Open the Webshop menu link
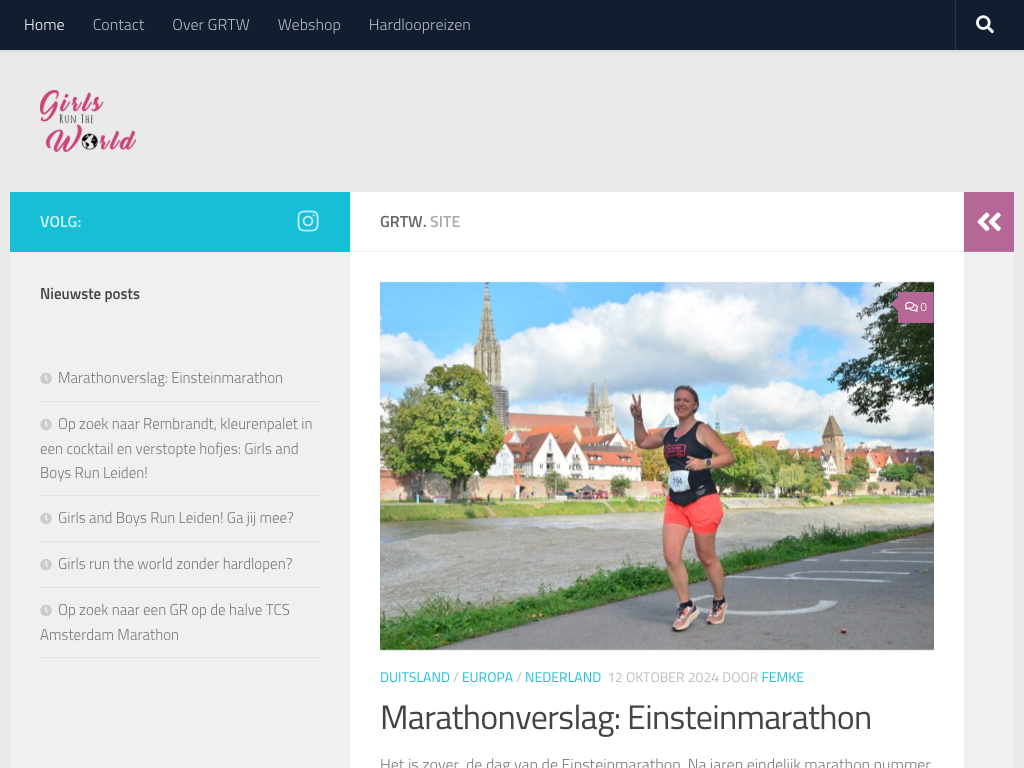This screenshot has height=768, width=1024. (309, 25)
